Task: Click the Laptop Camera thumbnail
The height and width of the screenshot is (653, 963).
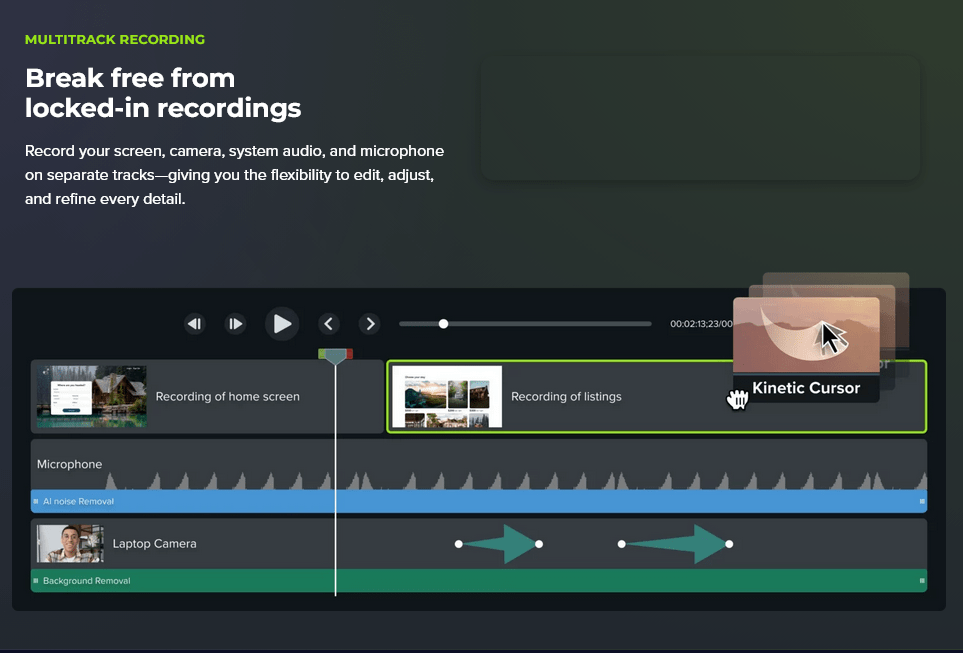Action: coord(70,544)
